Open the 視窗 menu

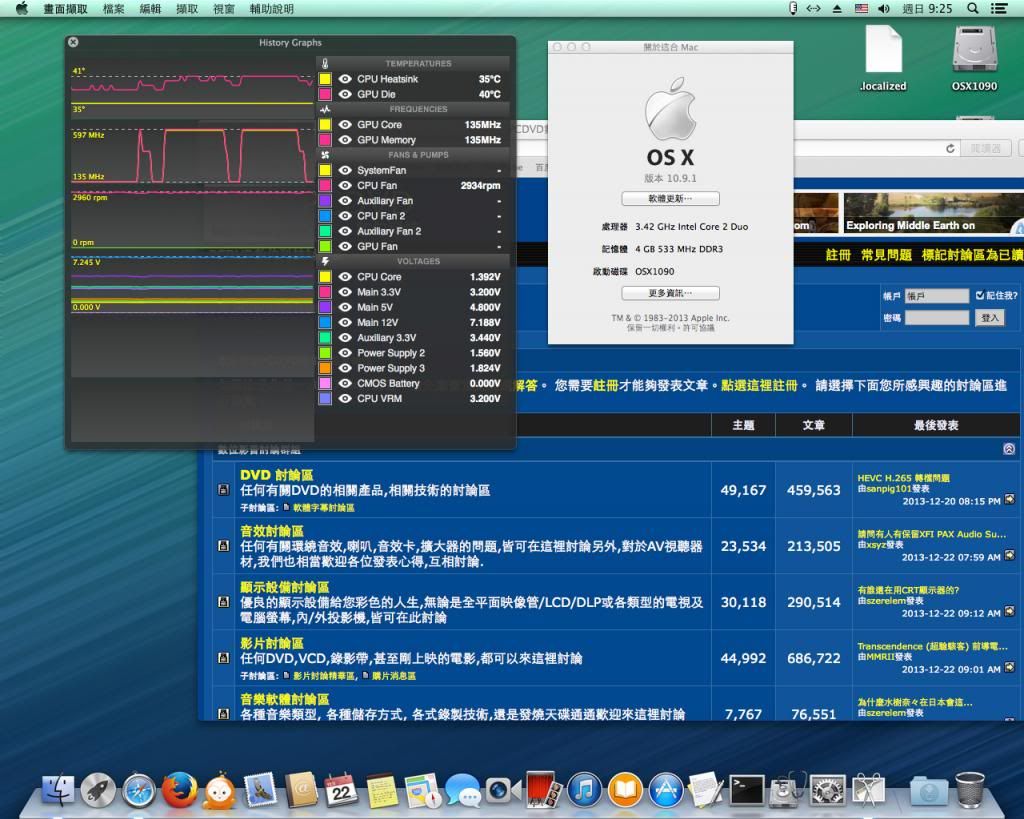tap(223, 8)
